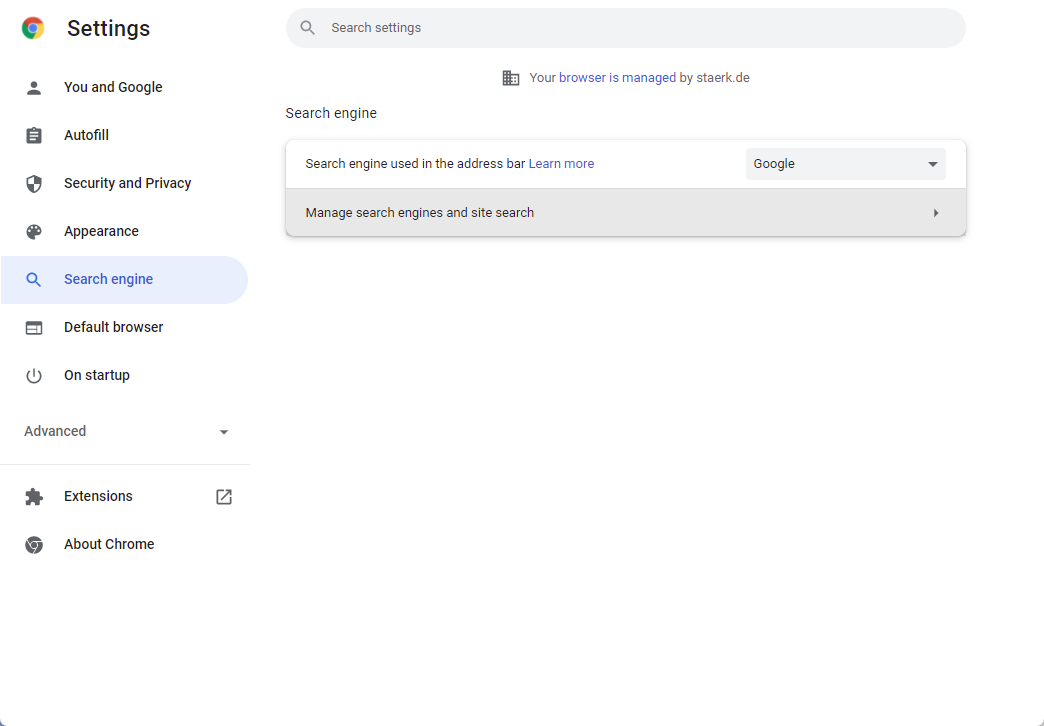Click the Autofill clipboard icon
Screen dimensions: 1044x726
pos(34,136)
